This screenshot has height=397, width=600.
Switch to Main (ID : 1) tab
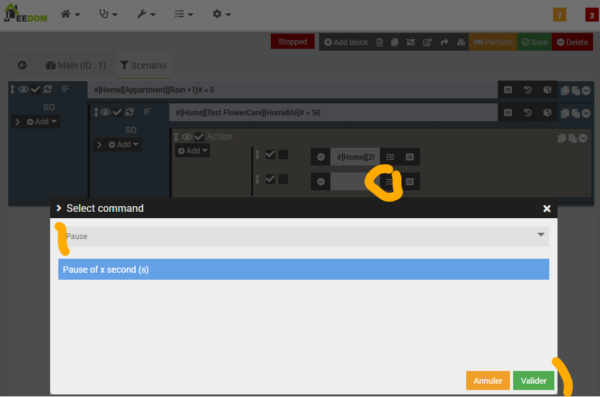(x=76, y=65)
